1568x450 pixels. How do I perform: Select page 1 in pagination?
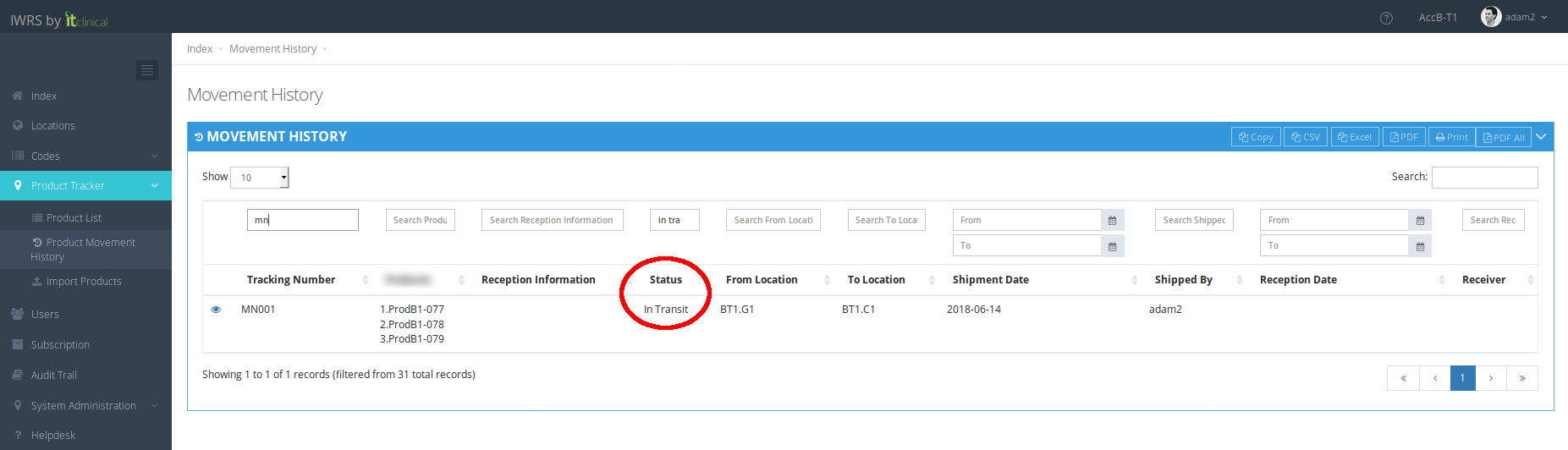point(1462,378)
